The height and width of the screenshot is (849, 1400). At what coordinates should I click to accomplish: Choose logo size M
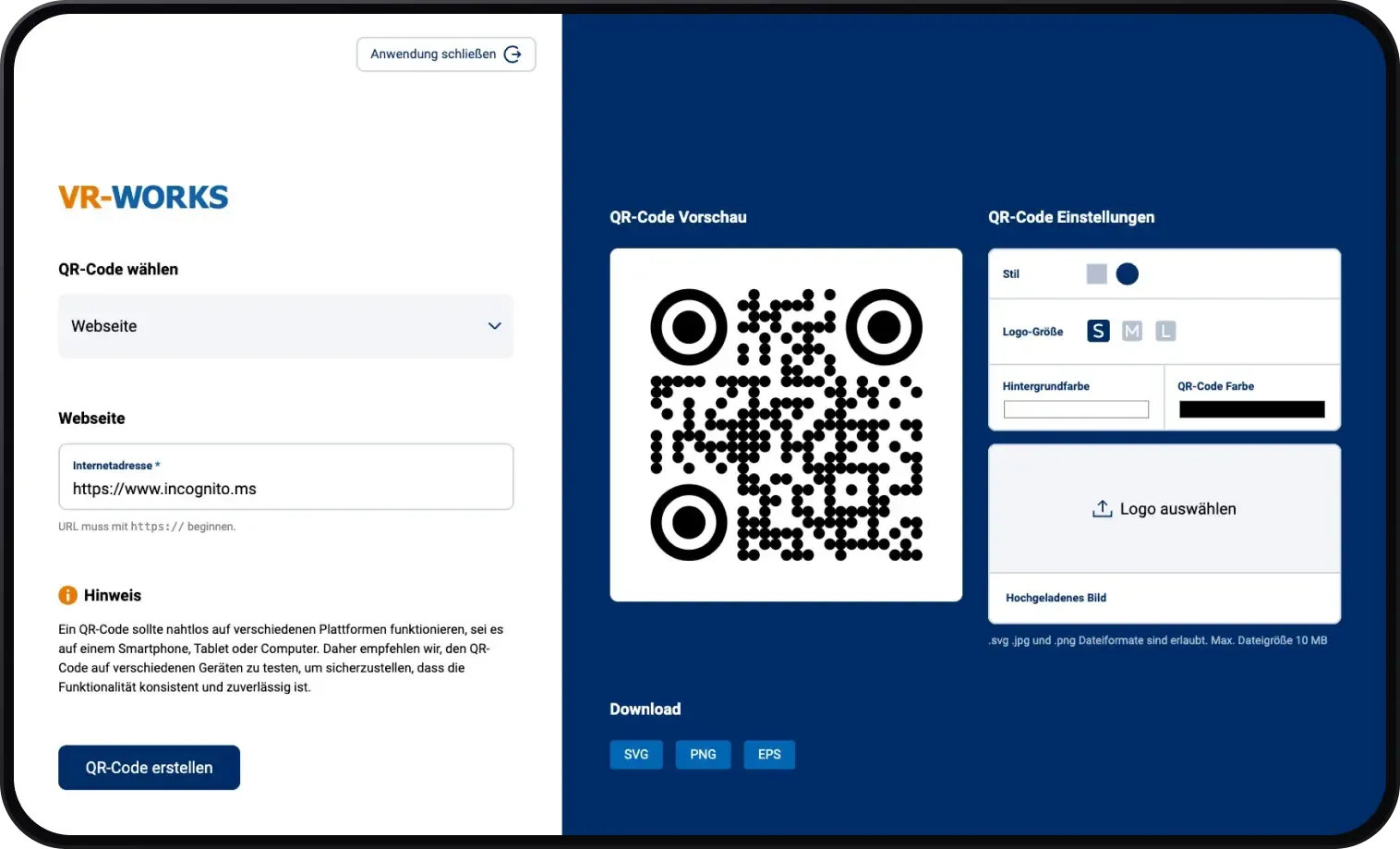1132,331
